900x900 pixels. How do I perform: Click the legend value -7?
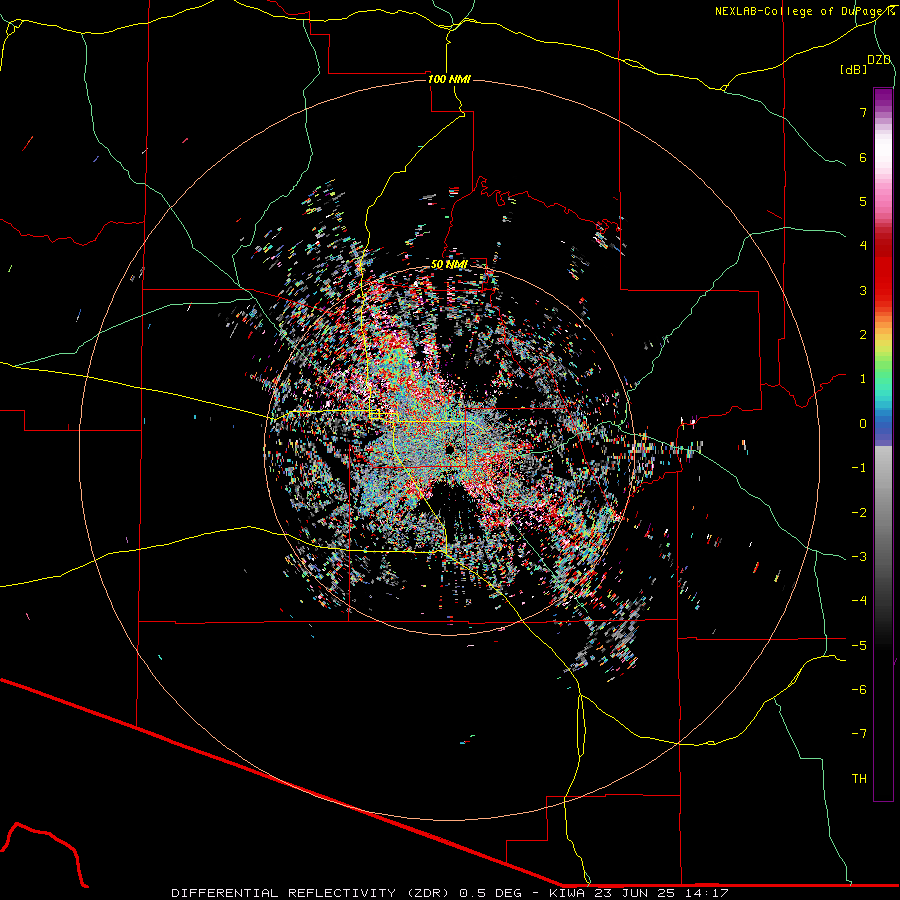coord(859,734)
